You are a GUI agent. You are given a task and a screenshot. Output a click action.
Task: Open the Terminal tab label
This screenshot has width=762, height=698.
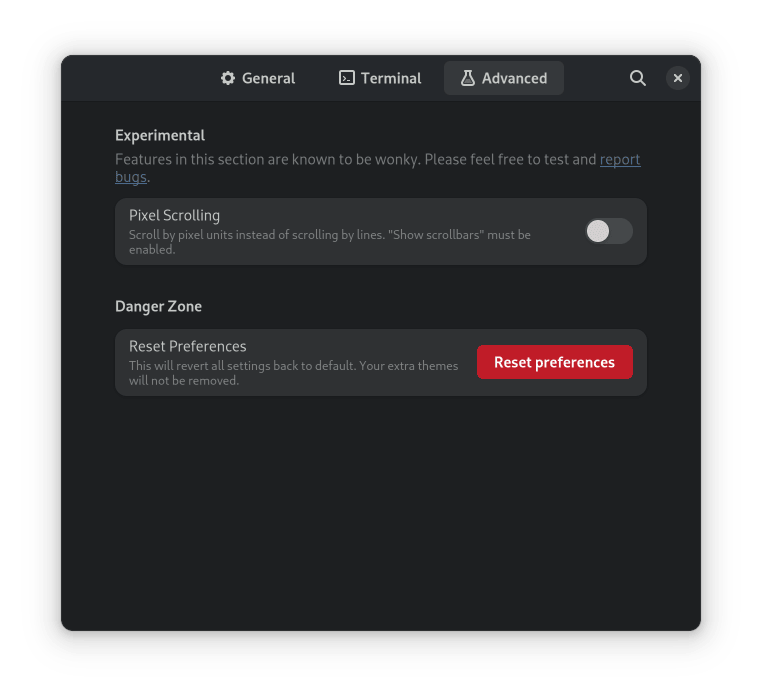[391, 78]
